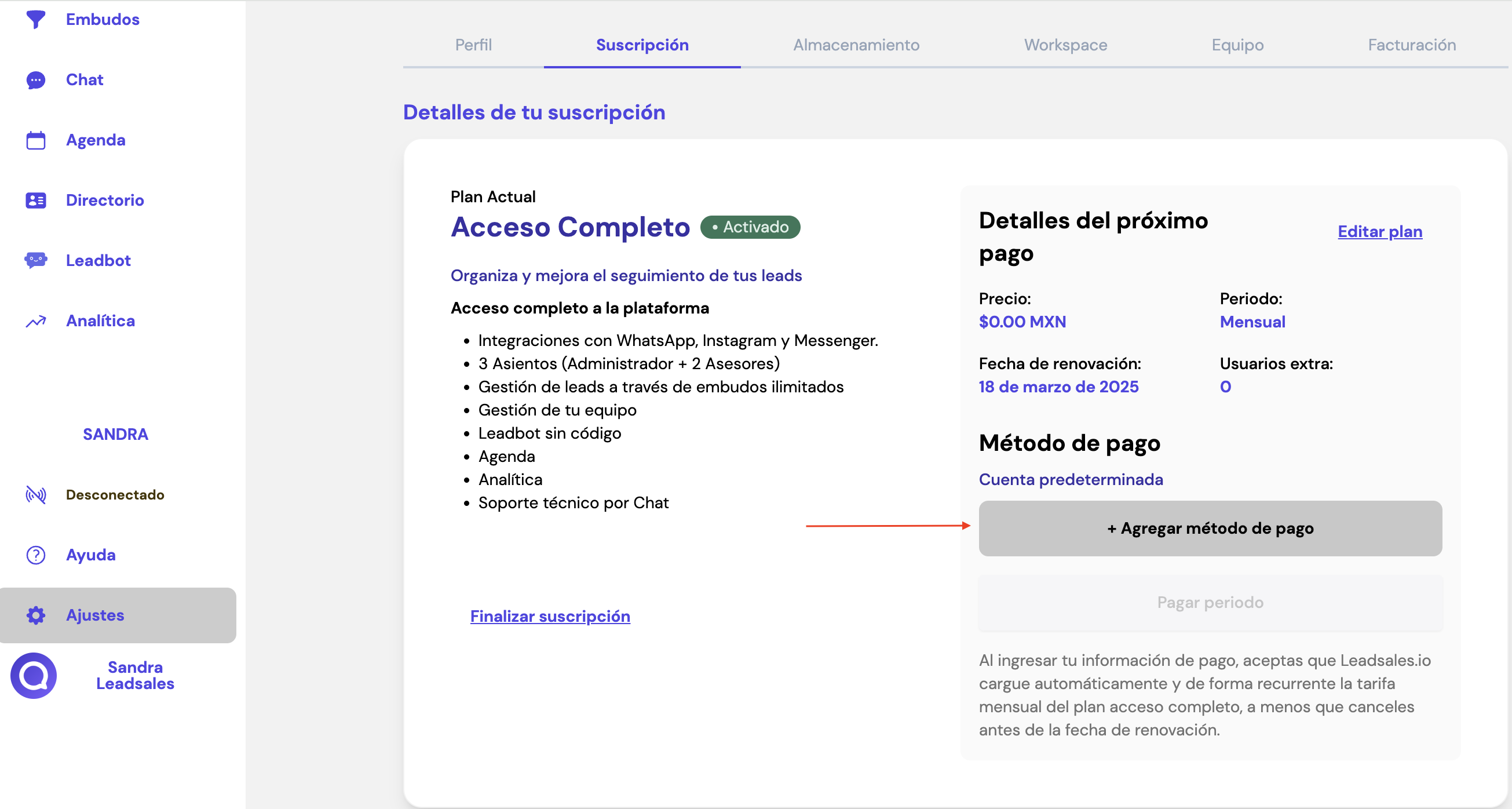Viewport: 1512px width, 809px height.
Task: Click the Chat bubble icon
Action: (x=36, y=80)
